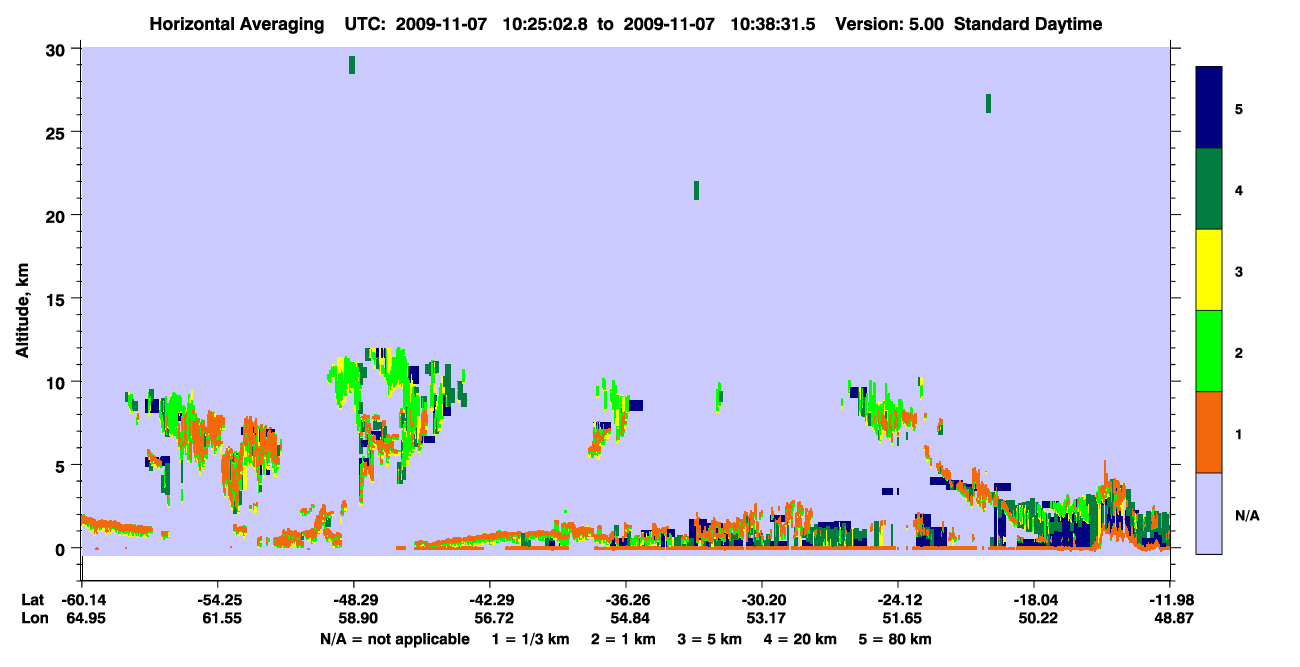Click the 'Lat' row label
Viewport: 1300px width, 667px height.
[x=33, y=600]
